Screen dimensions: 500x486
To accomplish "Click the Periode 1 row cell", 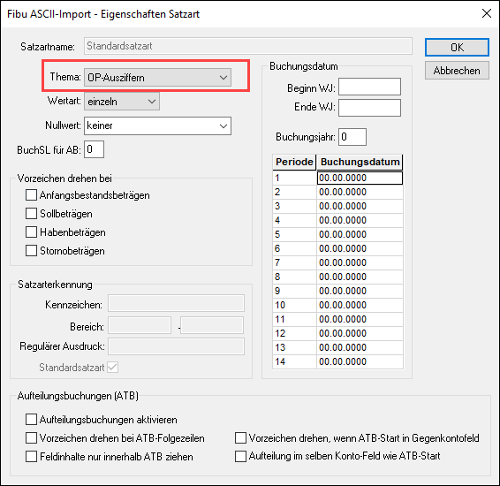I will pos(294,178).
